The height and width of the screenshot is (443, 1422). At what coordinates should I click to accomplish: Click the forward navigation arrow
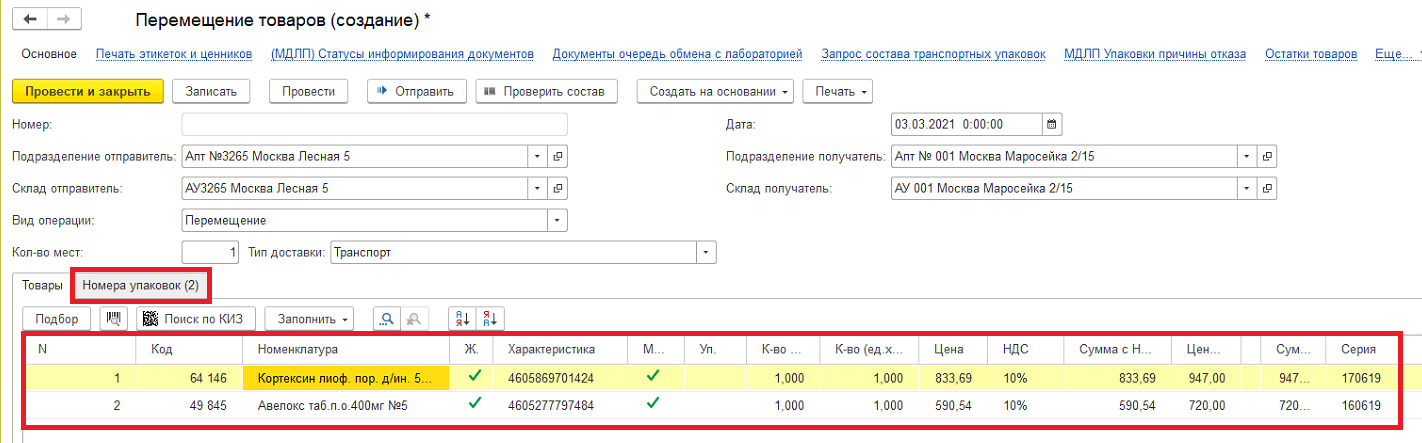(x=63, y=20)
